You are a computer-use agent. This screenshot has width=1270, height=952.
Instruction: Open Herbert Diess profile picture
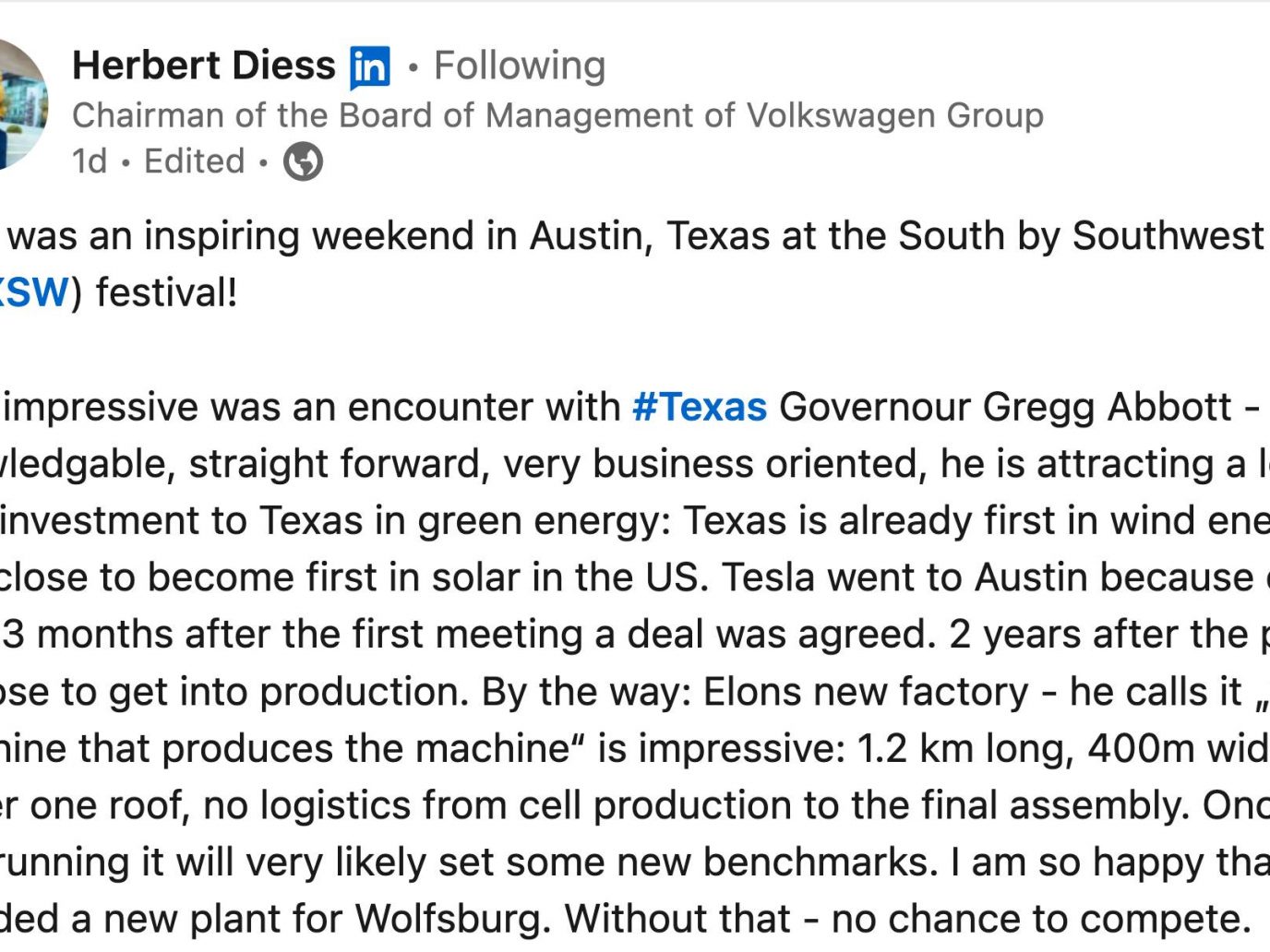pyautogui.click(x=22, y=104)
